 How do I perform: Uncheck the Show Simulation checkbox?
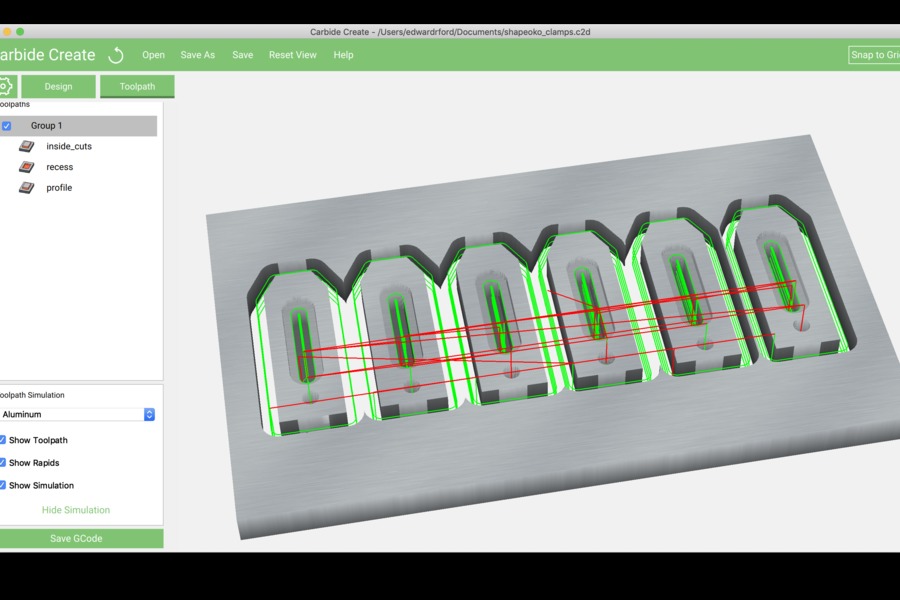coord(2,485)
